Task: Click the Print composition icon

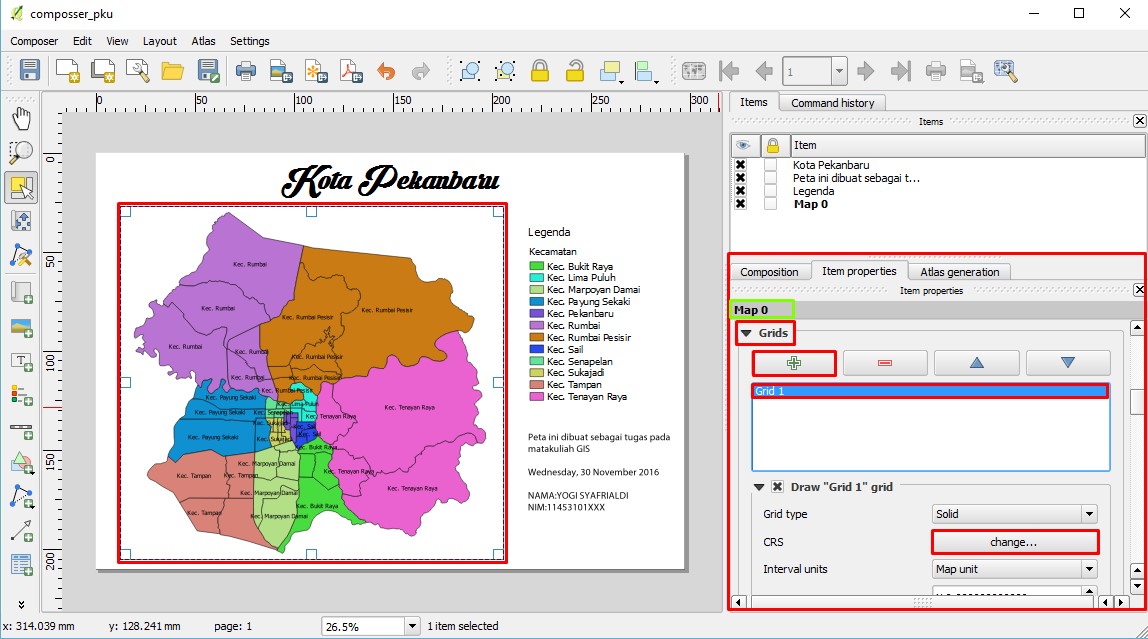Action: click(246, 71)
